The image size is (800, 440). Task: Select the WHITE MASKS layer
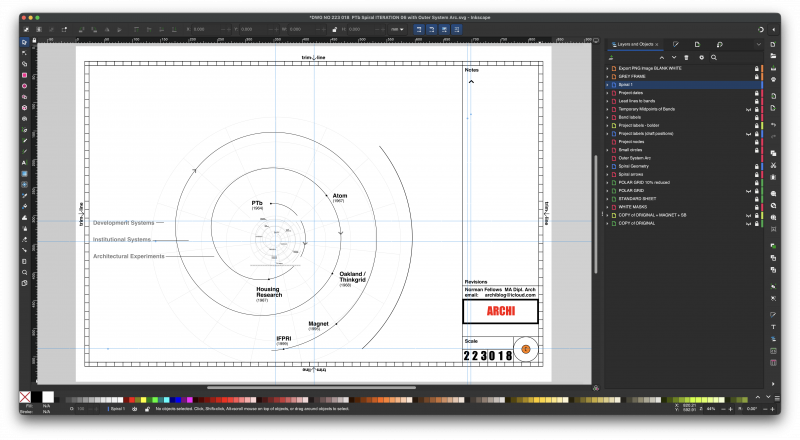[x=634, y=206]
